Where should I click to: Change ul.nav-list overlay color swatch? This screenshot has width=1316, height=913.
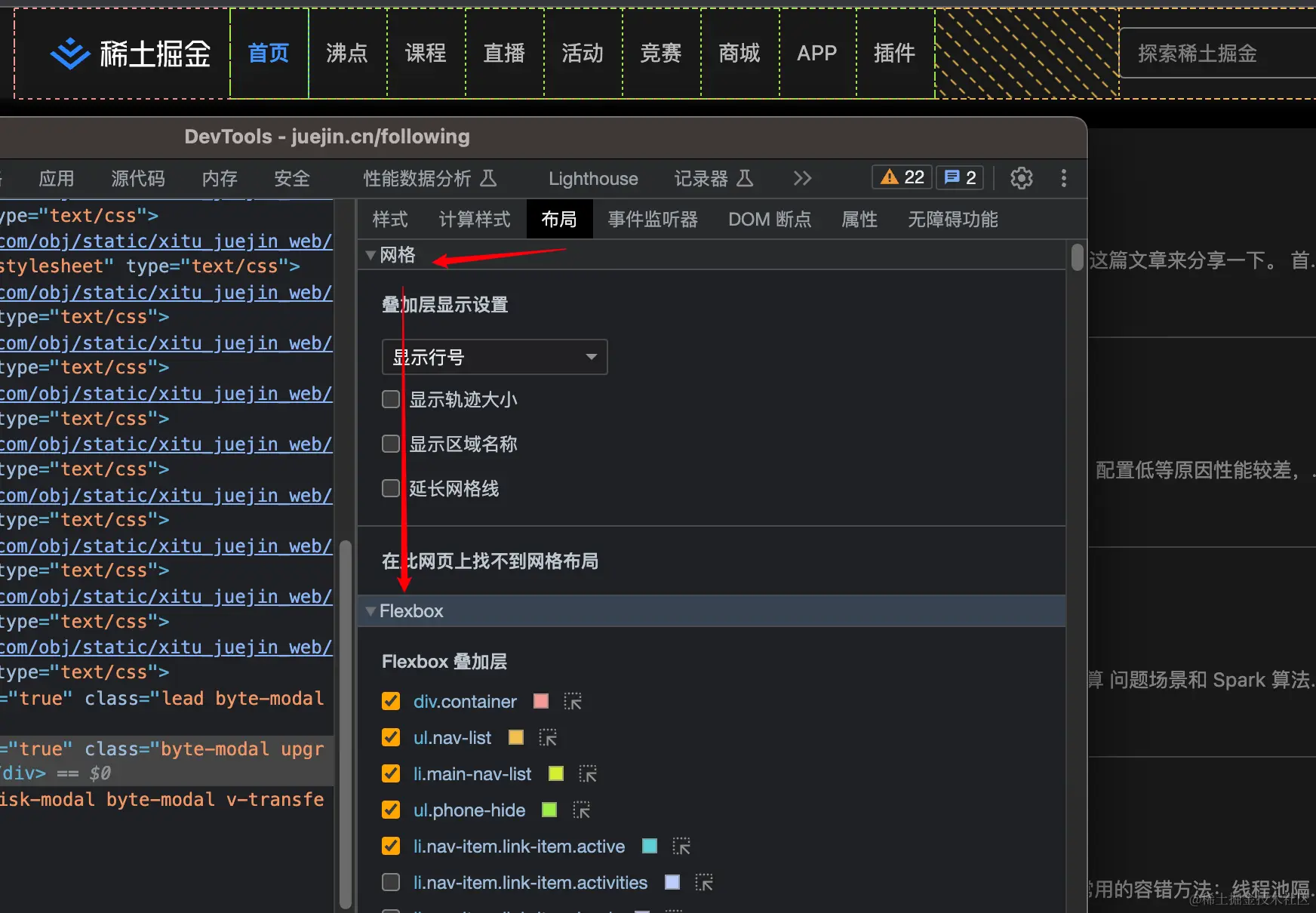pyautogui.click(x=516, y=737)
